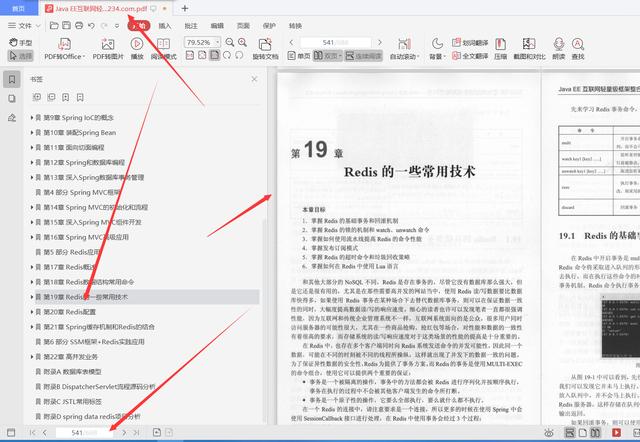The image size is (640, 442).
Task: Jump to last page in status bar
Action: (136, 433)
